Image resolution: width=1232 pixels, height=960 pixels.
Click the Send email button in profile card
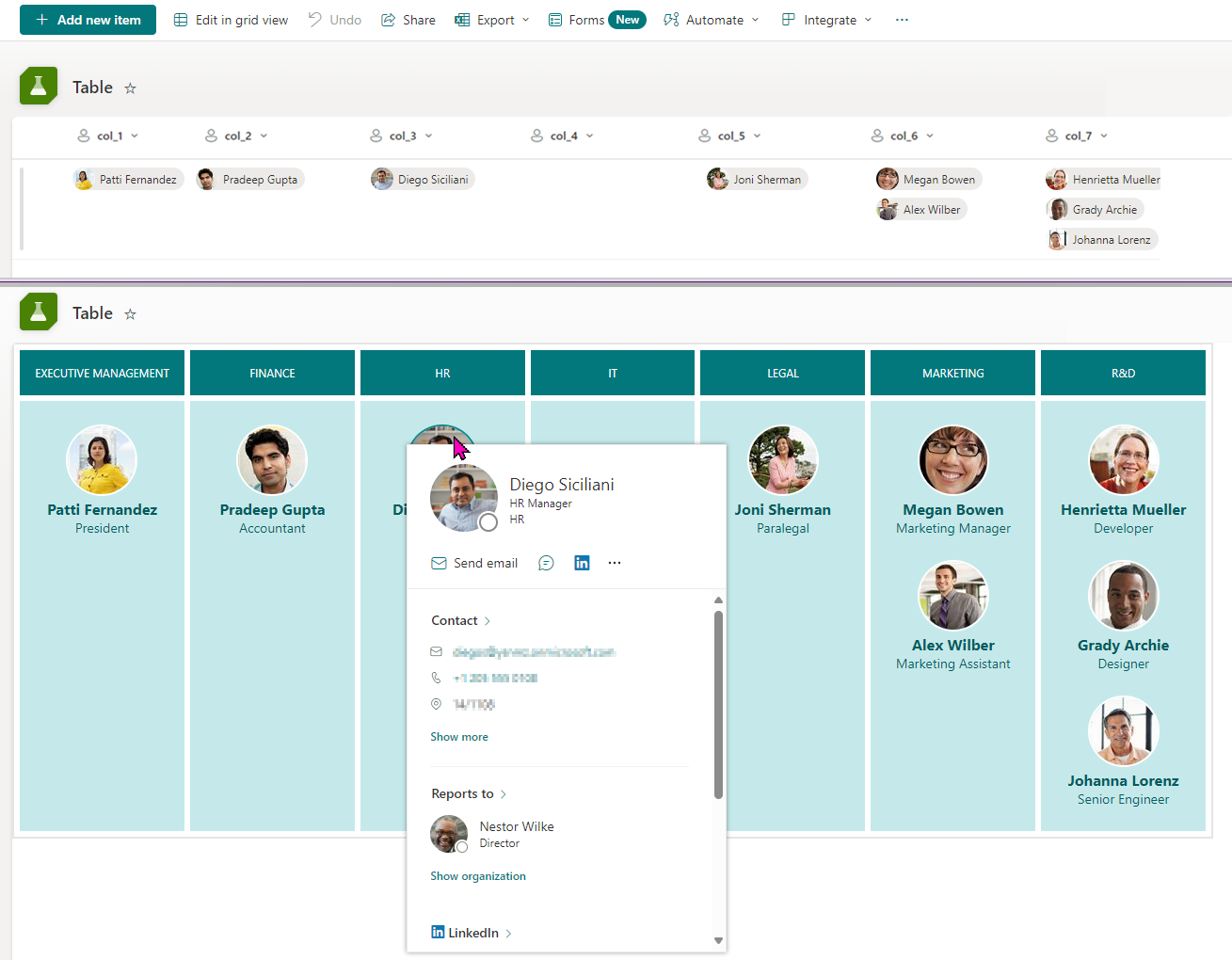[x=474, y=563]
